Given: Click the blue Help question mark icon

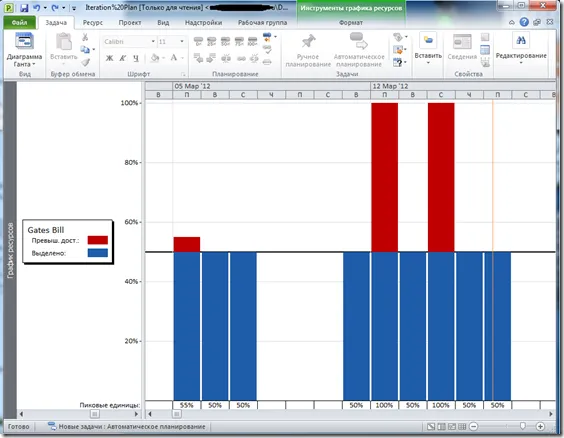Looking at the screenshot, I should pyautogui.click(x=524, y=22).
